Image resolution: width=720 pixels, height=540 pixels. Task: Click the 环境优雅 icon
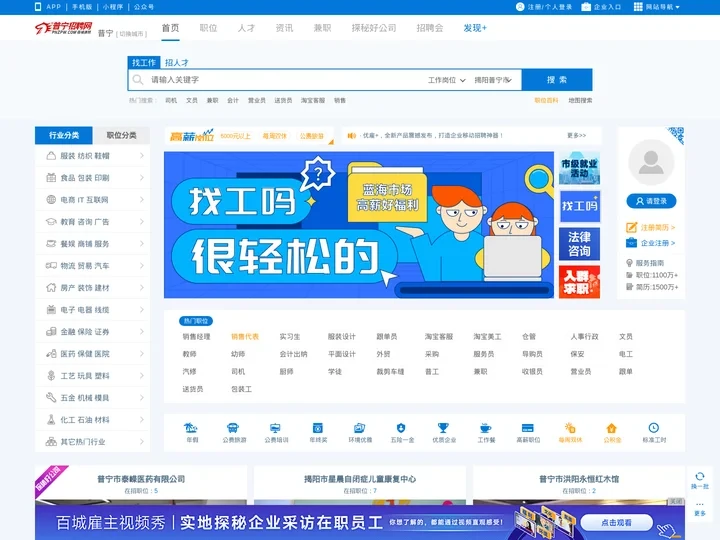pos(360,428)
